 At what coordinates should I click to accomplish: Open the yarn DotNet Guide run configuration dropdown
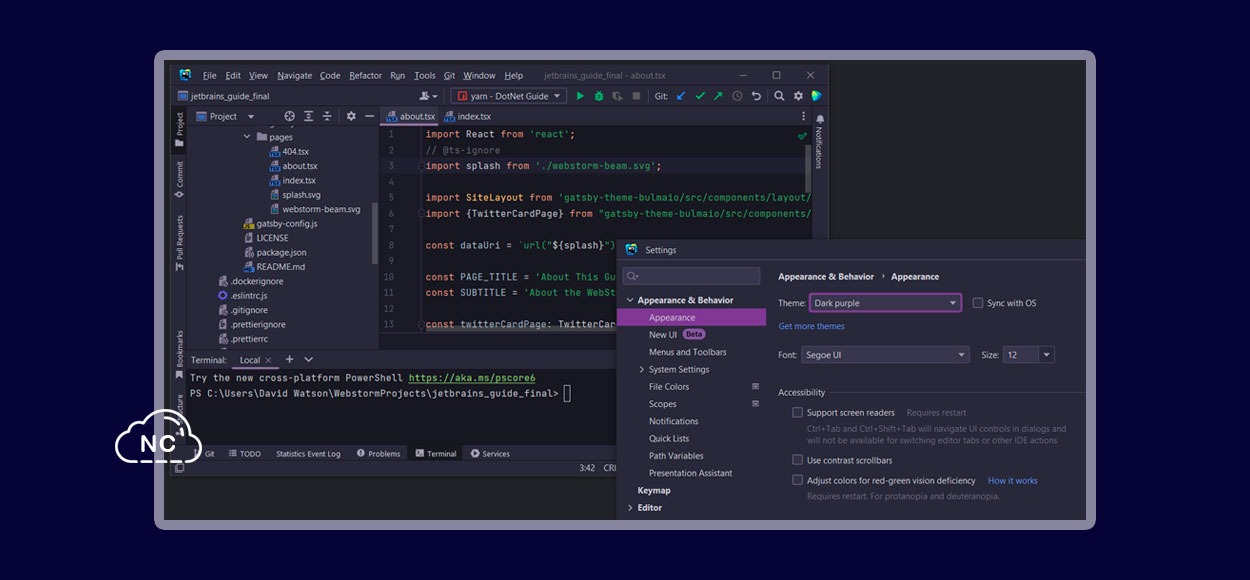point(508,96)
